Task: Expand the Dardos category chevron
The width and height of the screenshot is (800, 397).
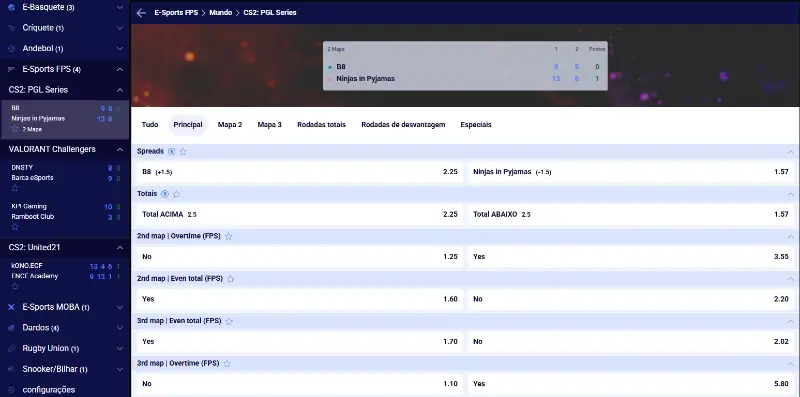Action: click(120, 328)
